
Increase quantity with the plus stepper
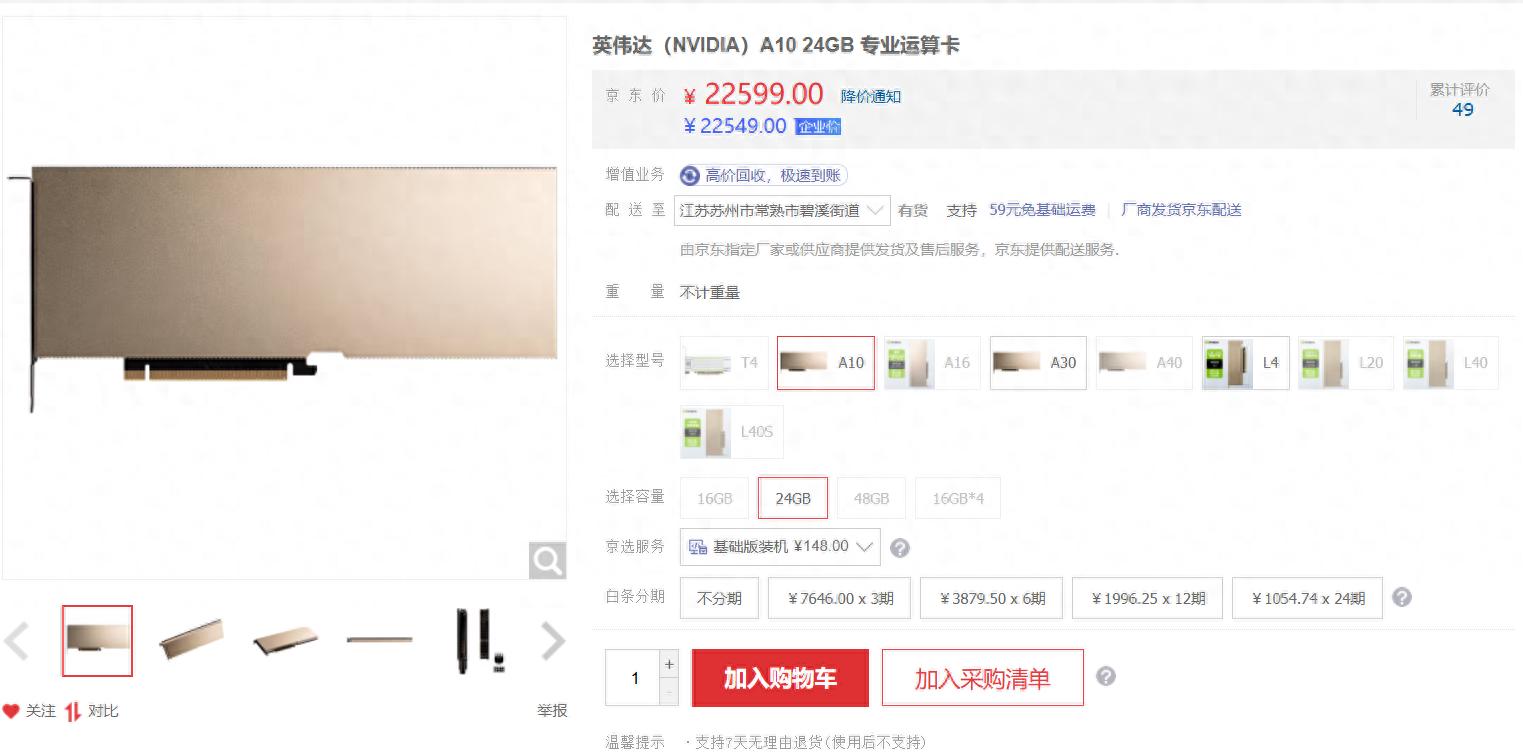[669, 664]
